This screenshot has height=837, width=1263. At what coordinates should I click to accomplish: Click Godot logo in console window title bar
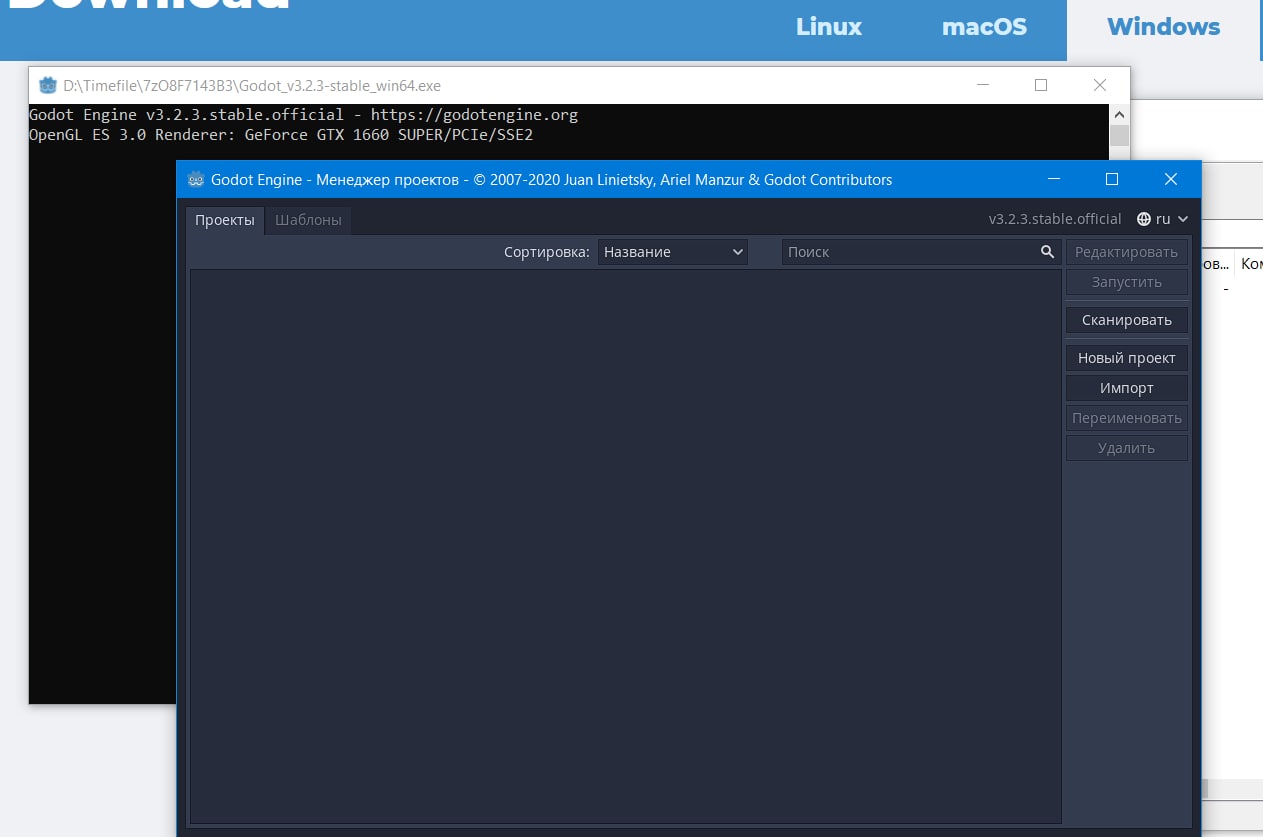click(x=47, y=85)
